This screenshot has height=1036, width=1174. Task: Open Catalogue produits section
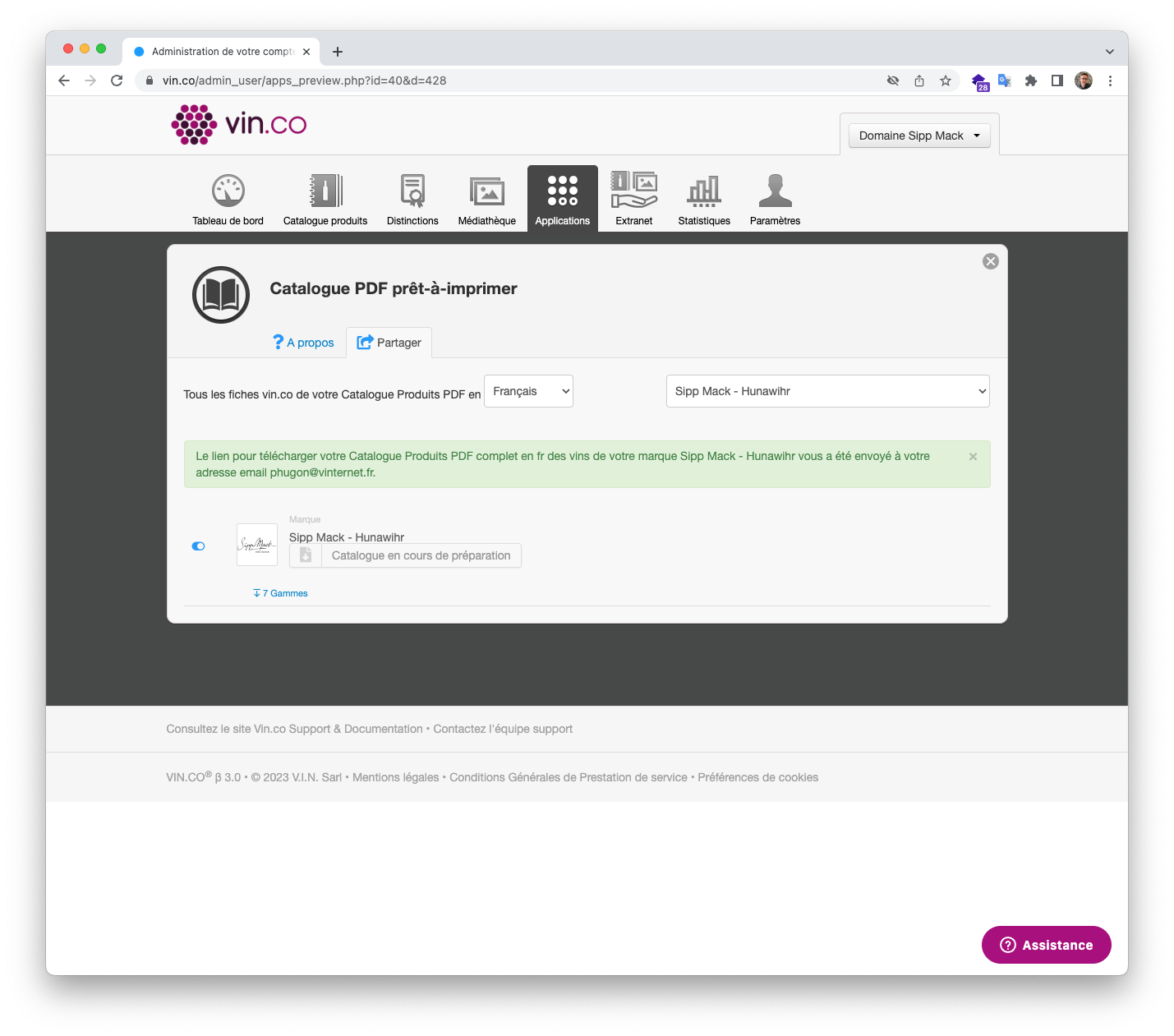point(325,200)
